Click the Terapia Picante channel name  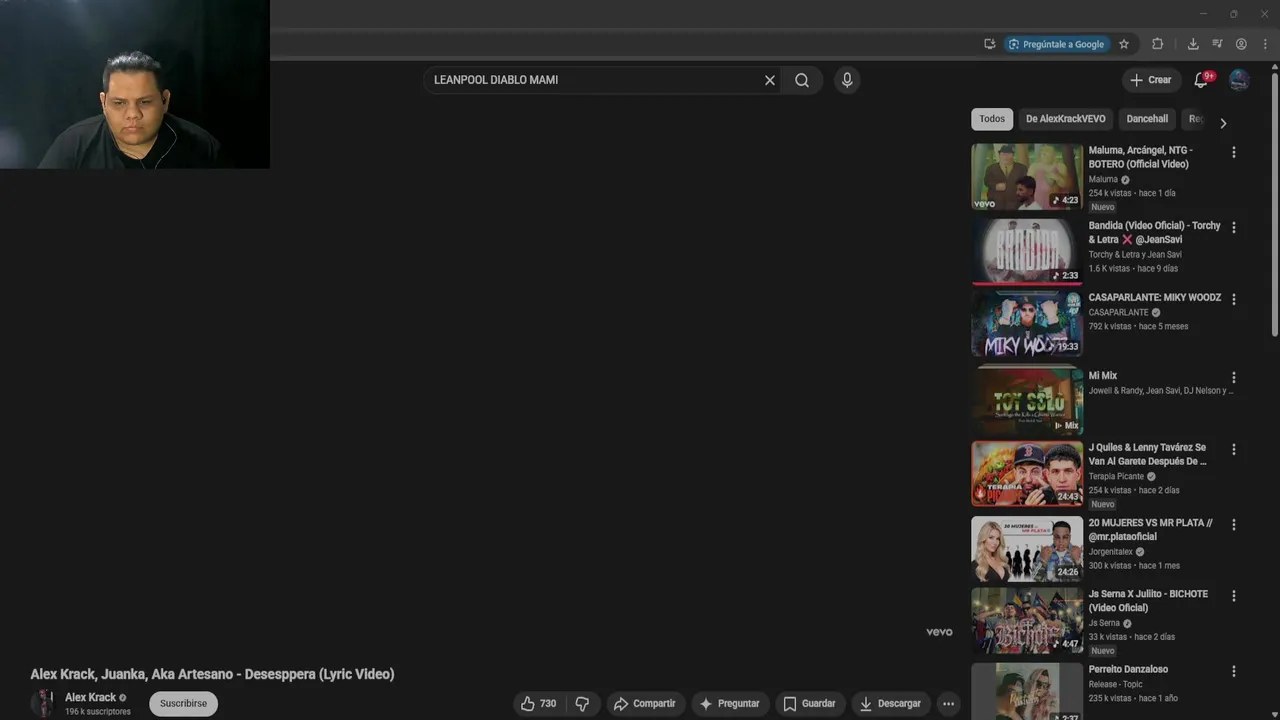click(x=1116, y=476)
